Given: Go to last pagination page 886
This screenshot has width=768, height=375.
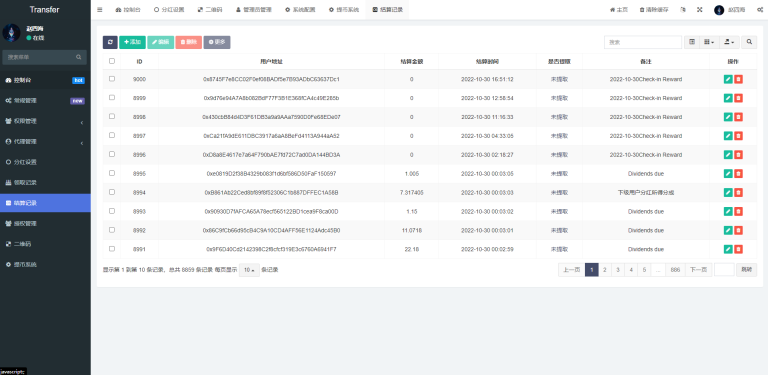Looking at the screenshot, I should pos(675,270).
